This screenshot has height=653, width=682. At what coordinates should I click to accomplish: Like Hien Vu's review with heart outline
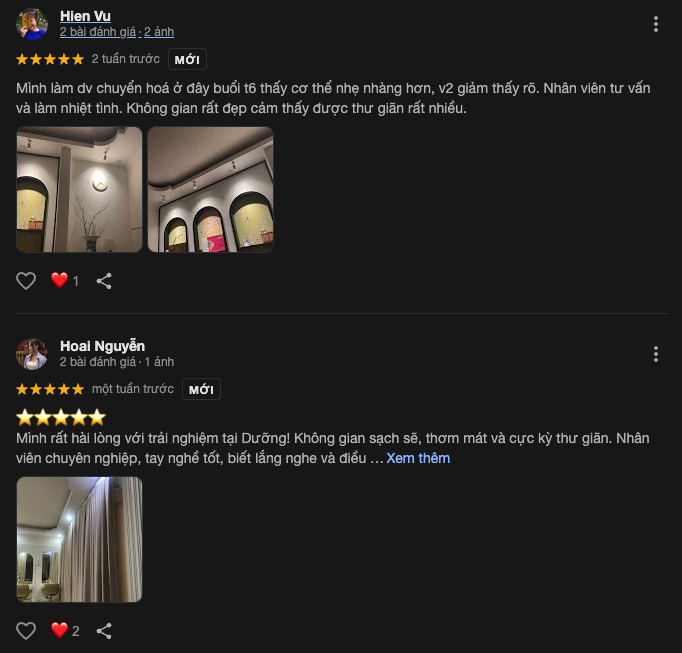[26, 281]
